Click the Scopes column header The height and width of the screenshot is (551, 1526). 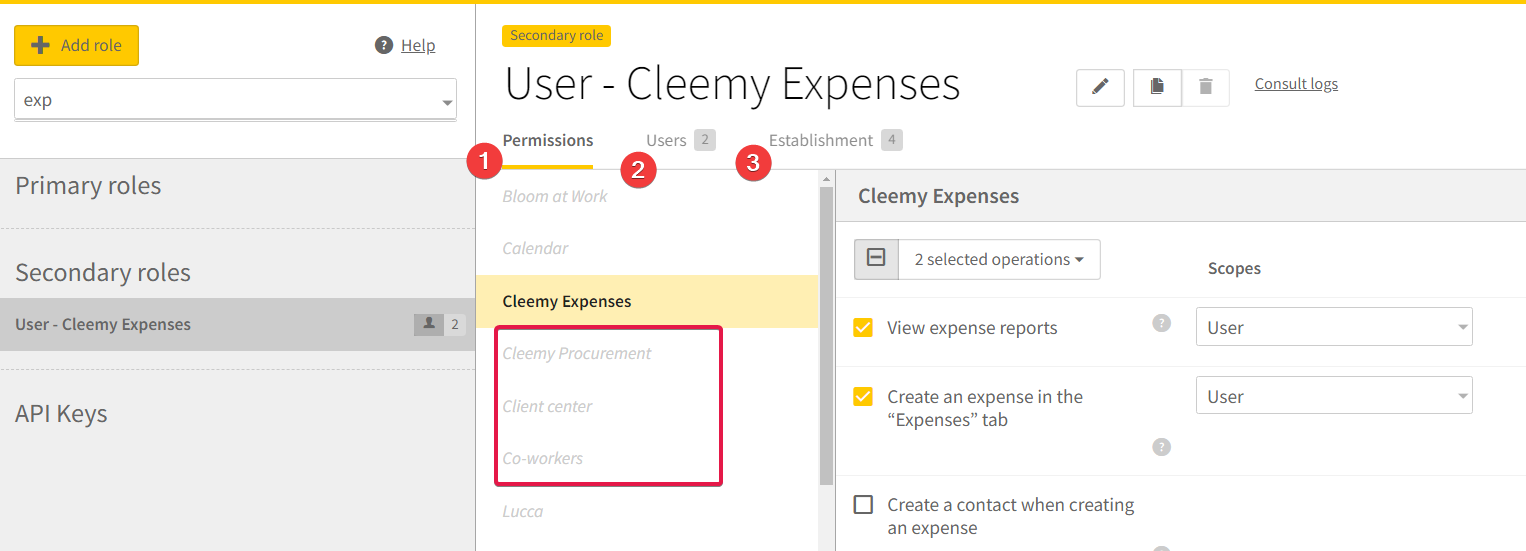(x=1234, y=268)
